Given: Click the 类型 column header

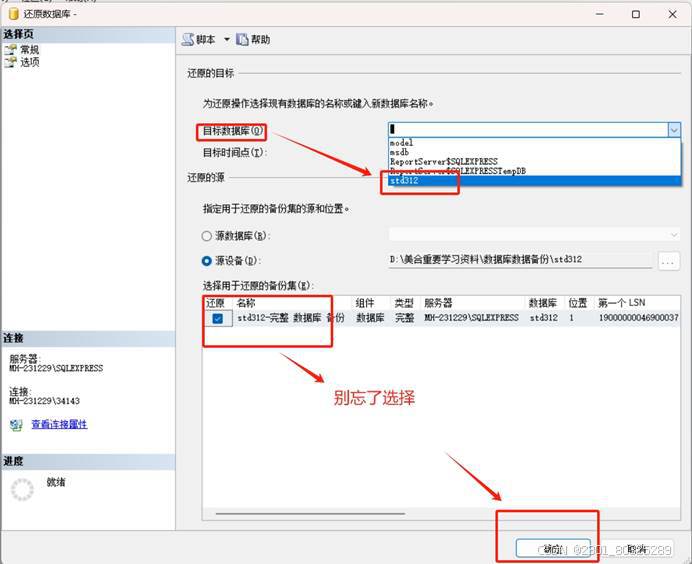Looking at the screenshot, I should [404, 303].
